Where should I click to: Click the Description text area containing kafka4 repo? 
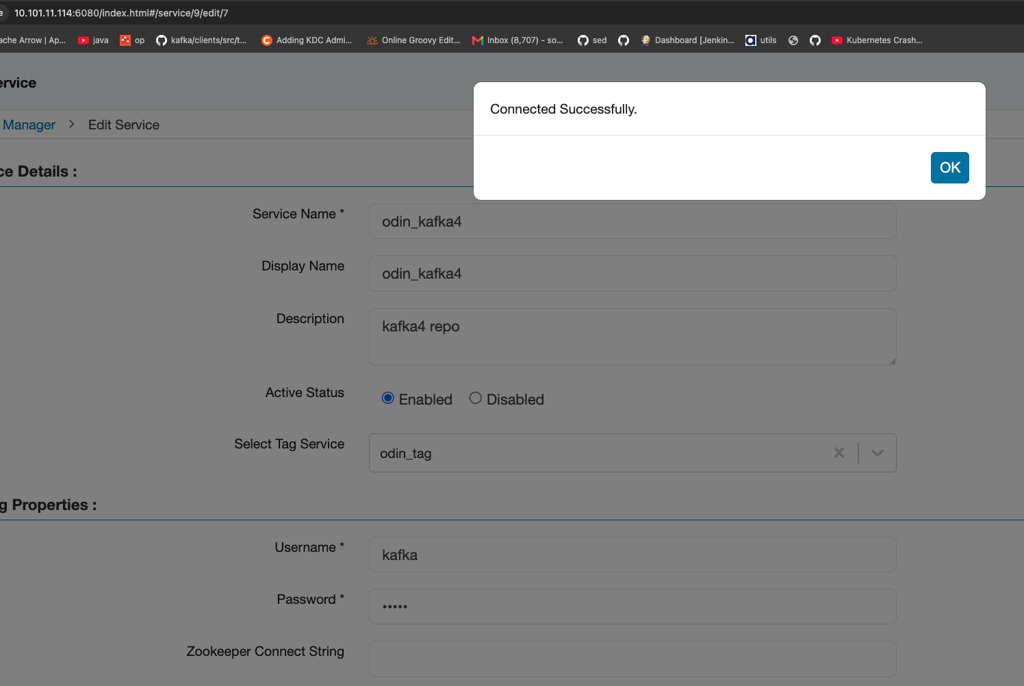(632, 336)
